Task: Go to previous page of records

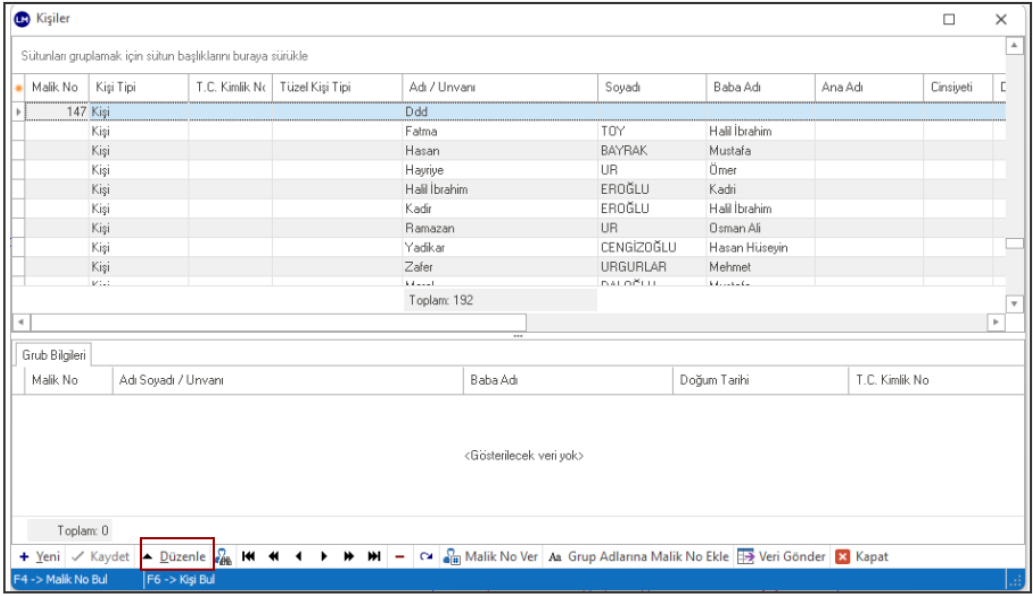Action: coord(273,557)
